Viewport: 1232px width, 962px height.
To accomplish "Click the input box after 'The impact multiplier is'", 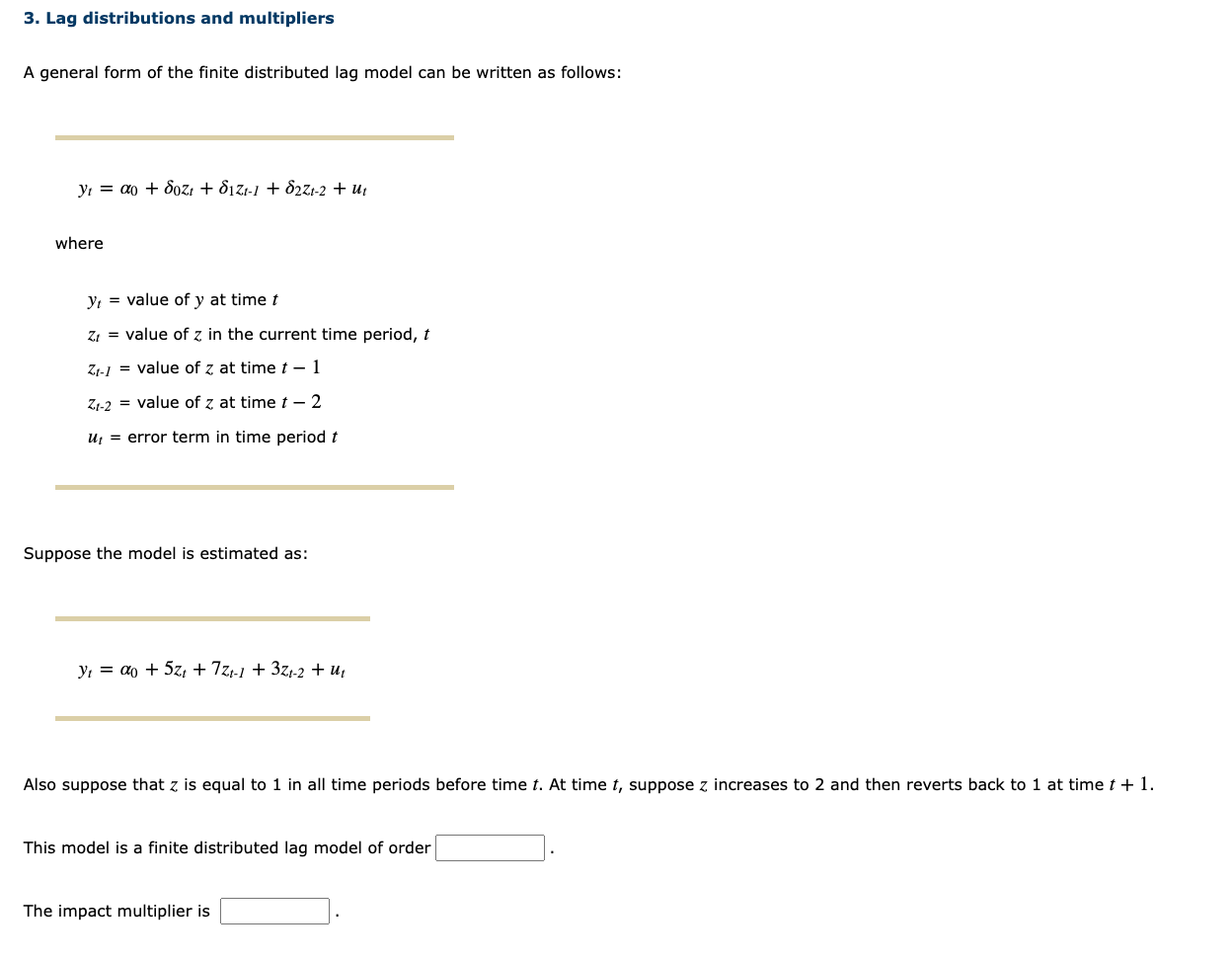I will coord(274,911).
